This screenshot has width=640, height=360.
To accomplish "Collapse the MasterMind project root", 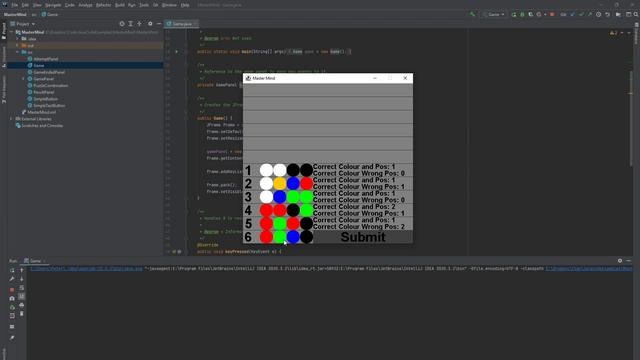I will [x=12, y=32].
